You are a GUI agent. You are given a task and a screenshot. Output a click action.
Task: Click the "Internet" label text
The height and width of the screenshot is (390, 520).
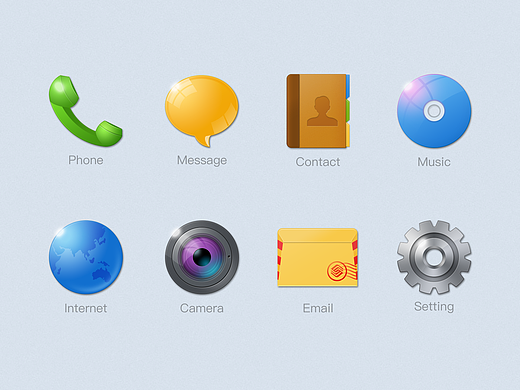(86, 308)
